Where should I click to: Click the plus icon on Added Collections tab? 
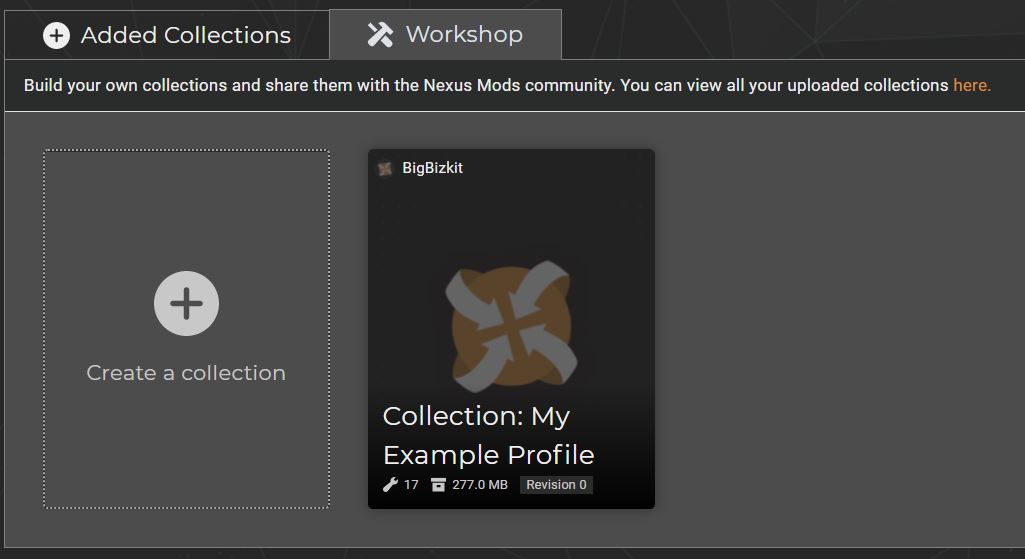click(x=56, y=35)
